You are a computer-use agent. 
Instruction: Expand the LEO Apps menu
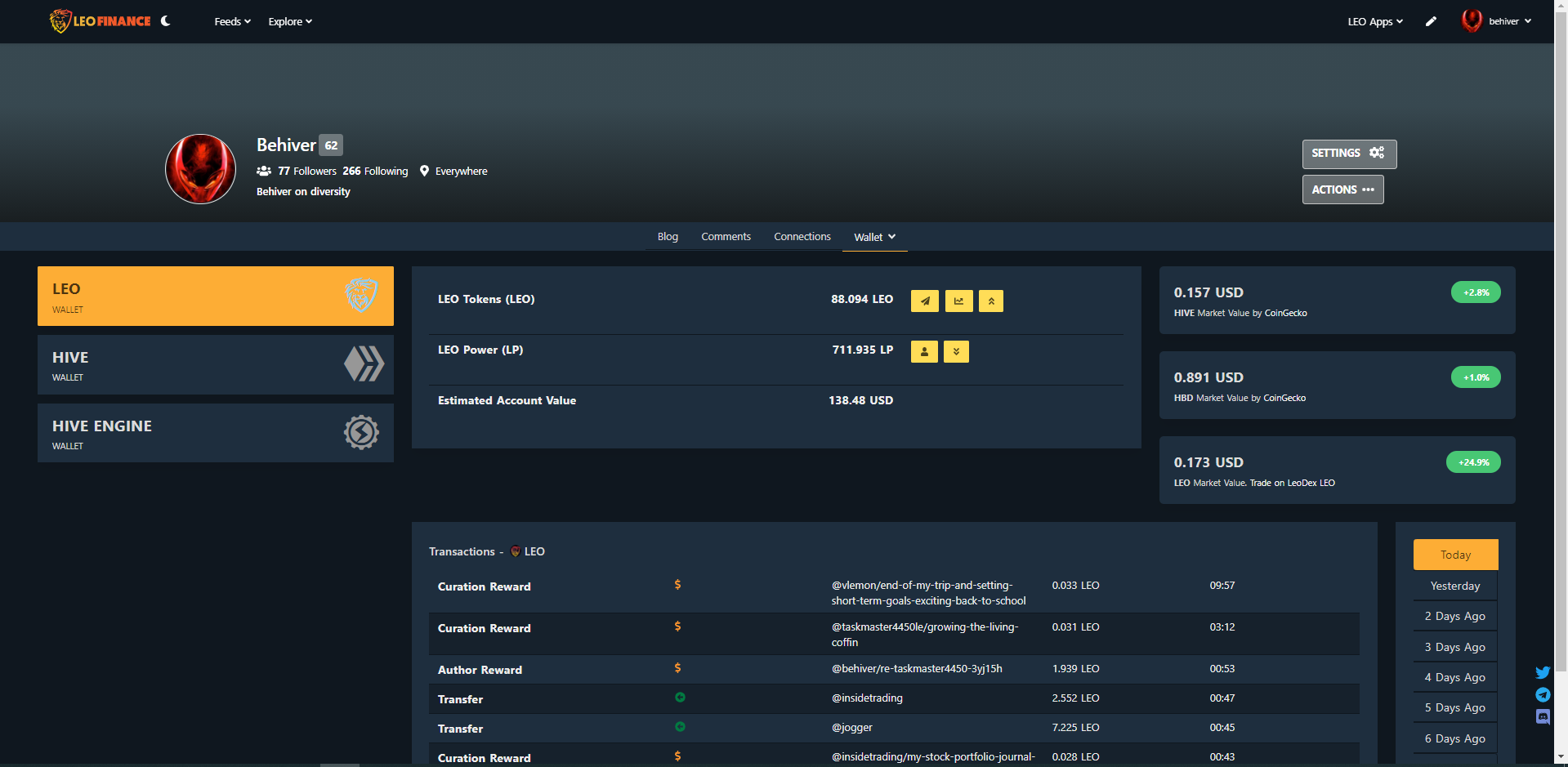1375,22
